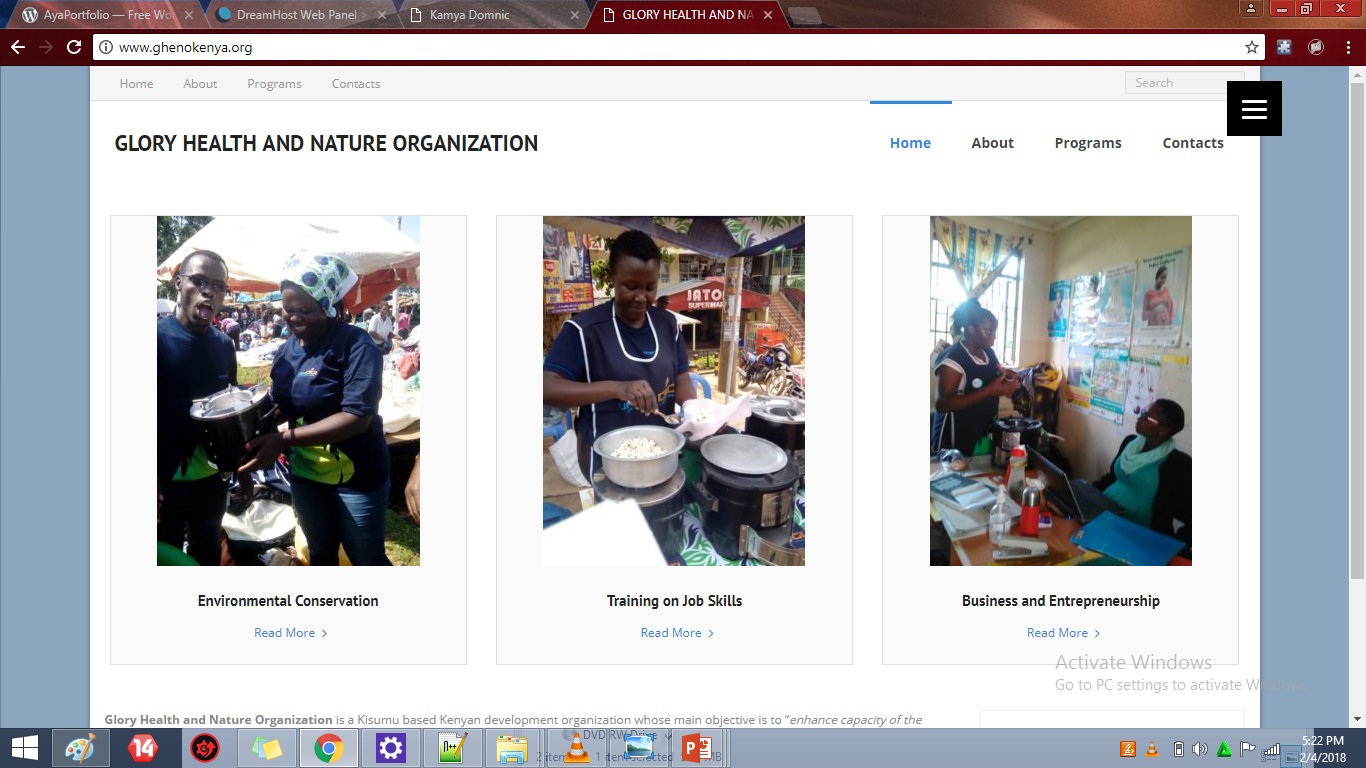This screenshot has height=768, width=1366.
Task: Open Chrome's three-dot menu
Action: click(1348, 47)
